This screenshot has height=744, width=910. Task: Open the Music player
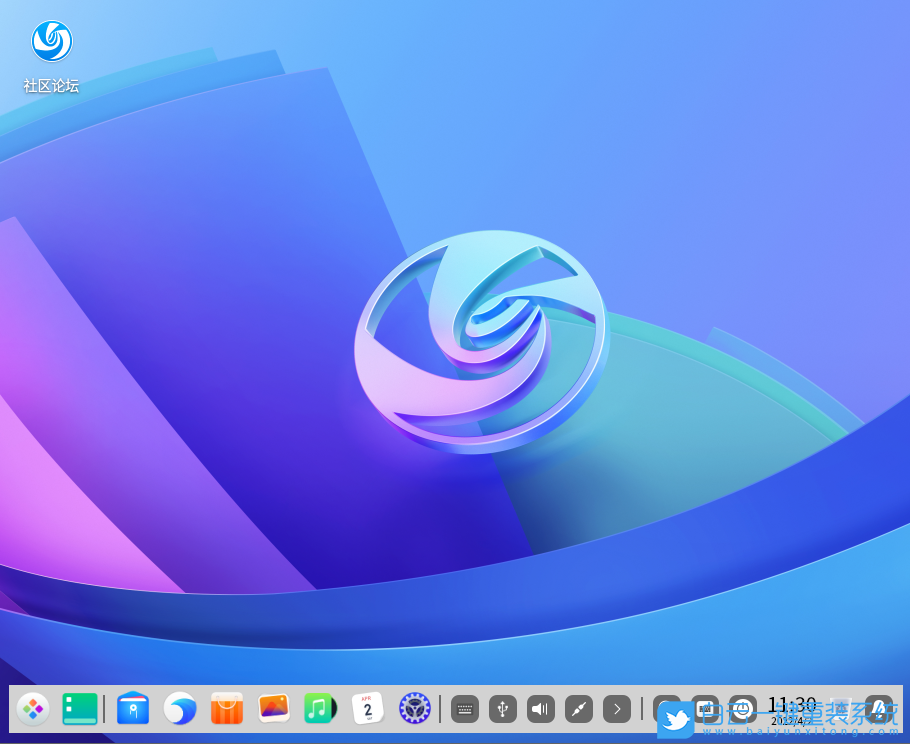click(319, 709)
